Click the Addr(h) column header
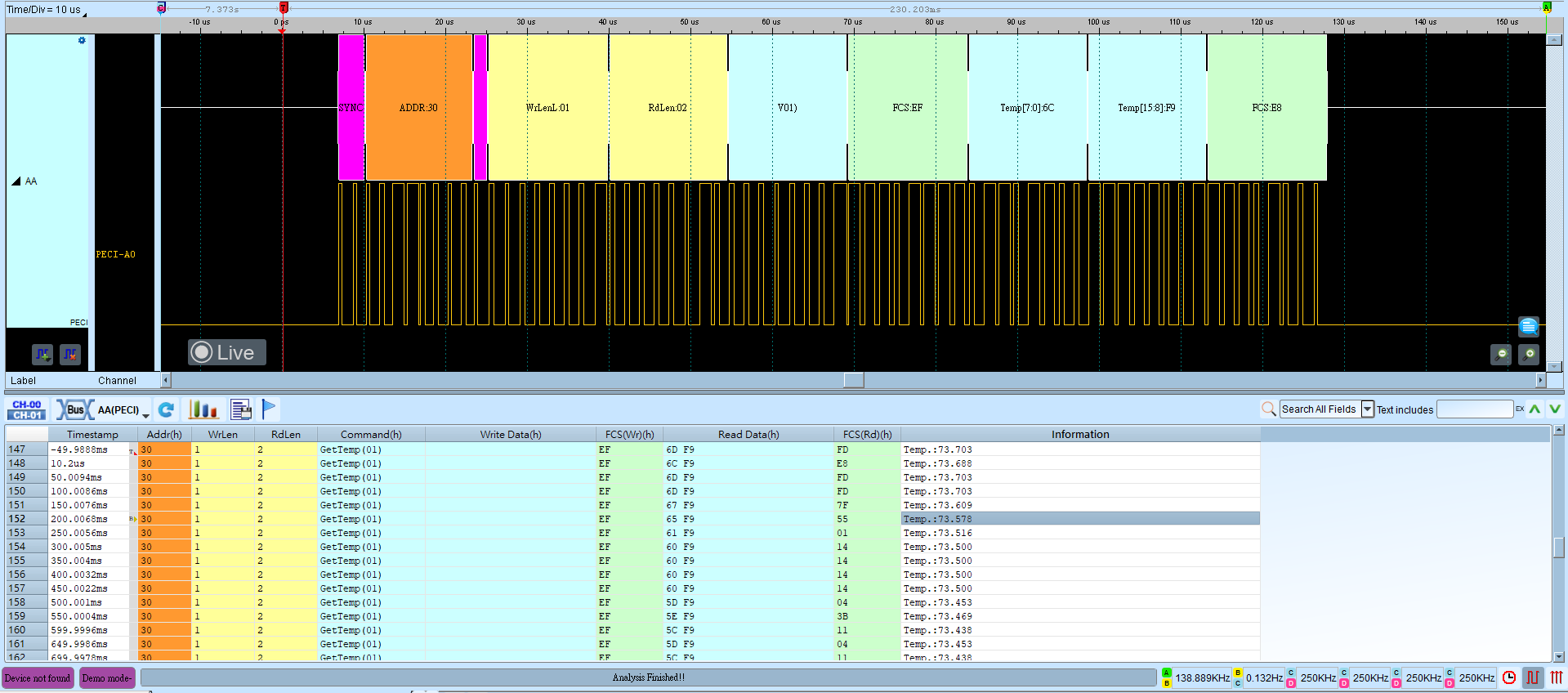This screenshot has height=693, width=1568. 164,434
